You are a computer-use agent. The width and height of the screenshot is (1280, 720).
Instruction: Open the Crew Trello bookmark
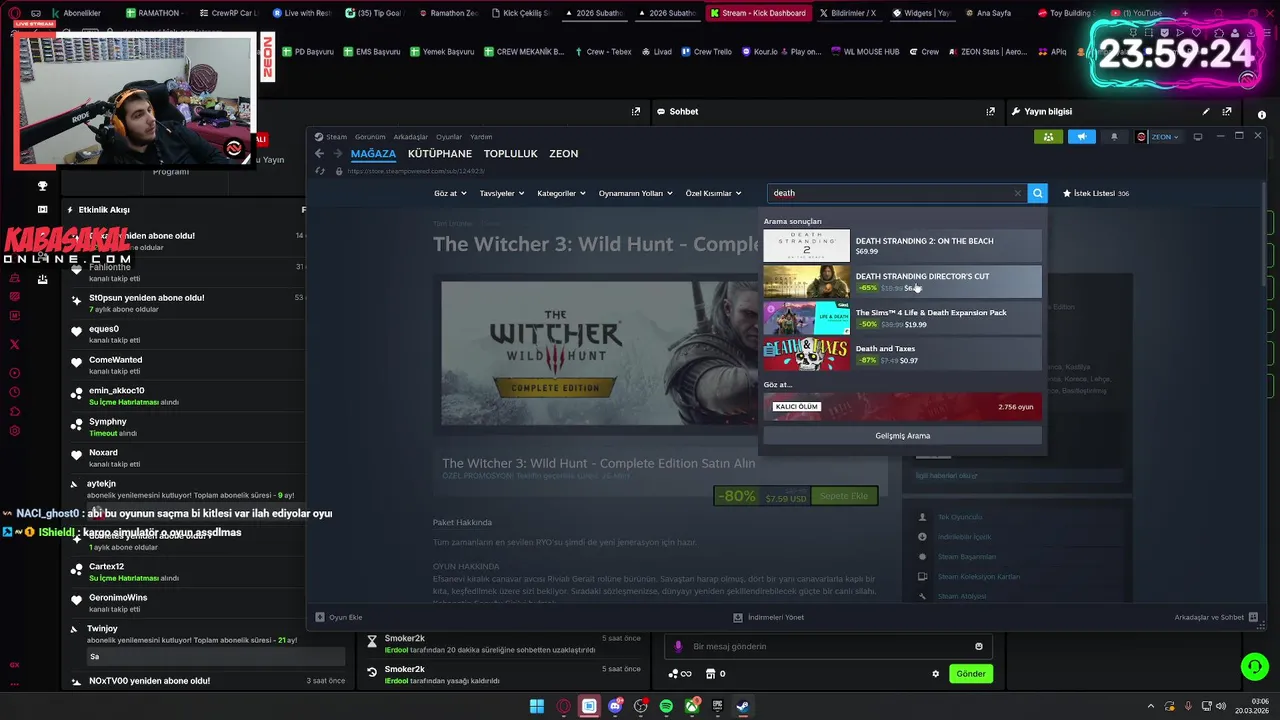pos(706,51)
